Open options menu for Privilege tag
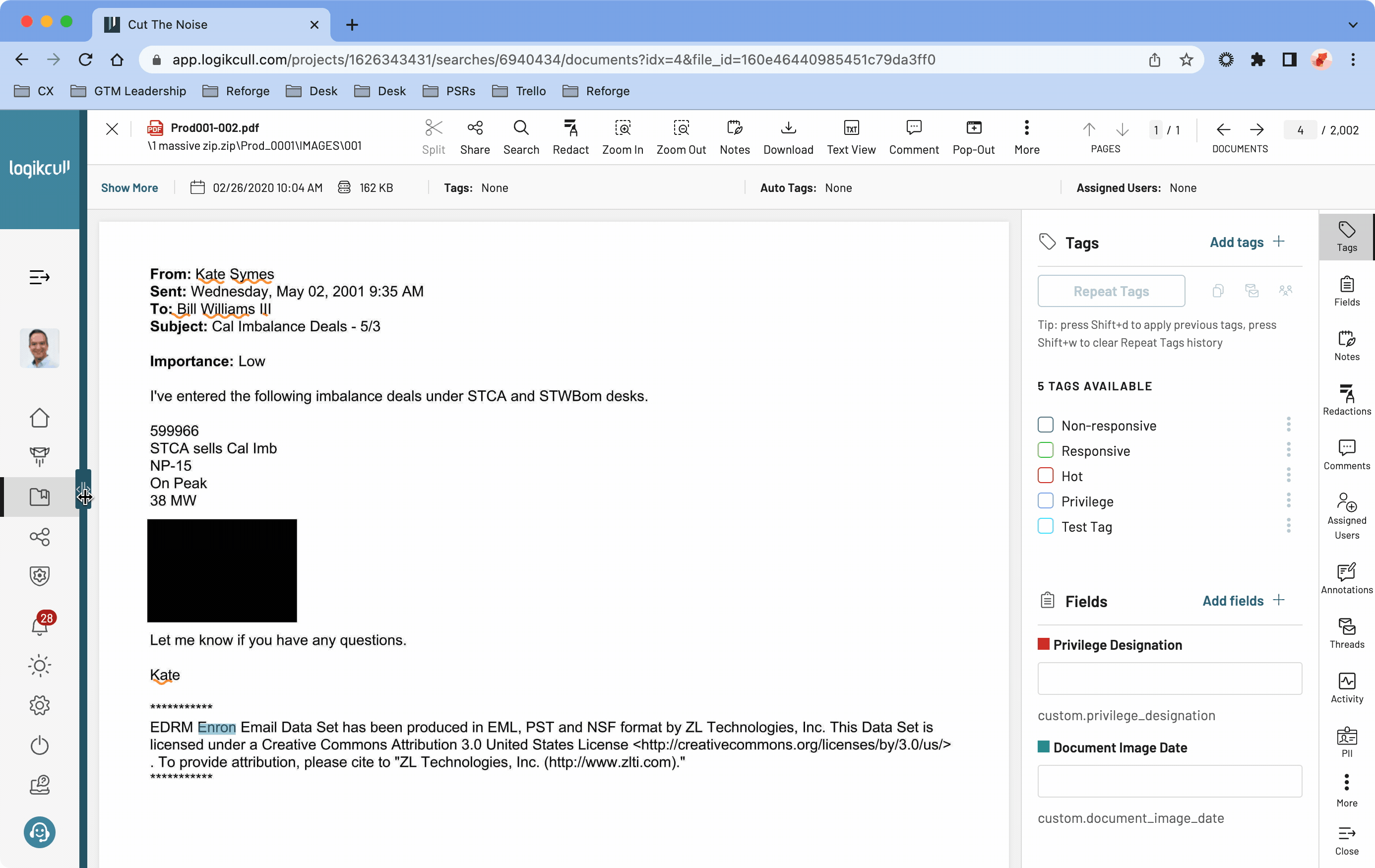The width and height of the screenshot is (1375, 868). (x=1288, y=501)
